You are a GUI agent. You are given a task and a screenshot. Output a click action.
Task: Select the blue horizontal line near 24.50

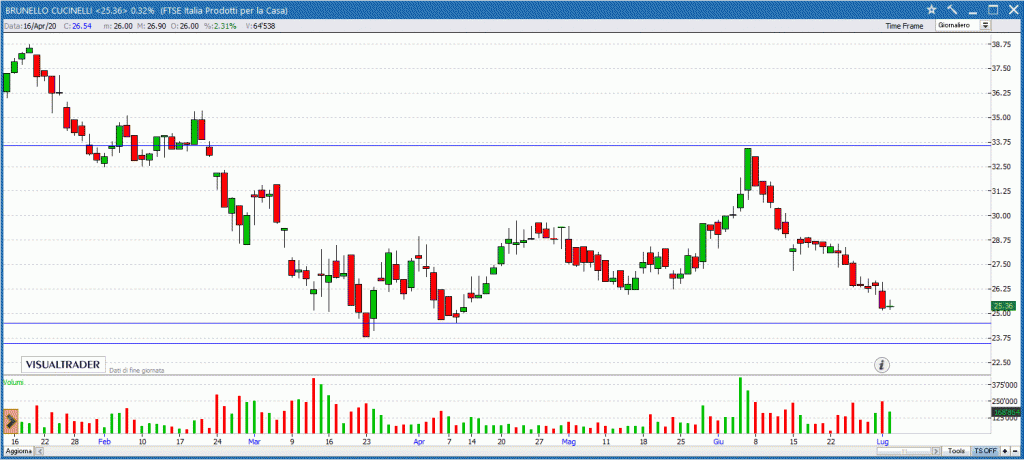pyautogui.click(x=496, y=323)
